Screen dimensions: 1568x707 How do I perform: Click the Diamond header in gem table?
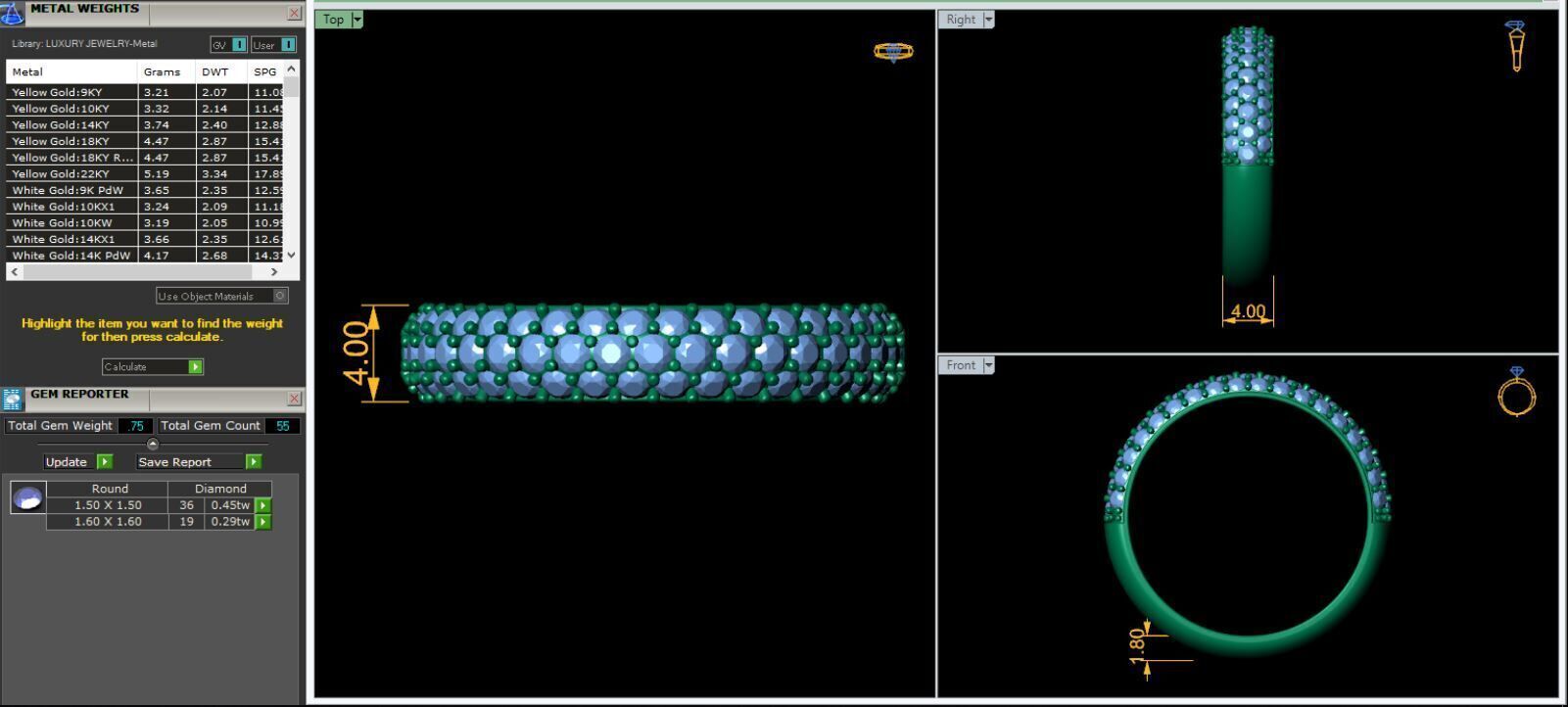(x=220, y=489)
